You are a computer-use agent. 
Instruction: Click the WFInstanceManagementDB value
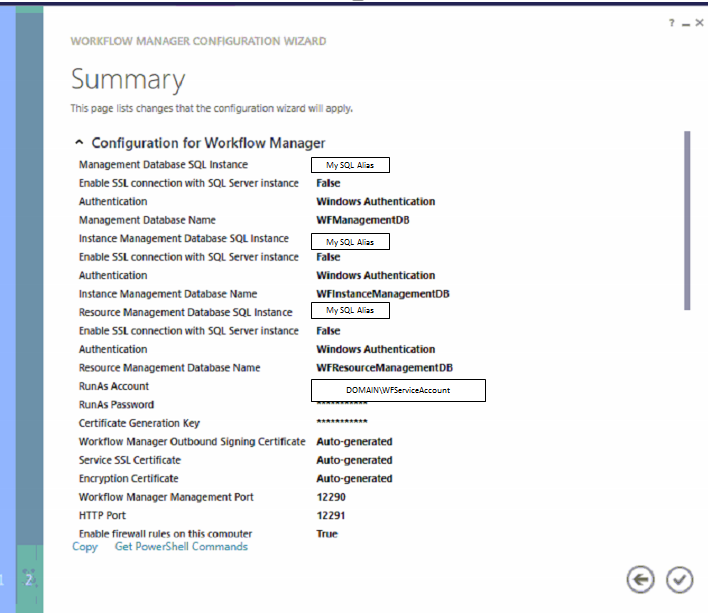coord(382,294)
